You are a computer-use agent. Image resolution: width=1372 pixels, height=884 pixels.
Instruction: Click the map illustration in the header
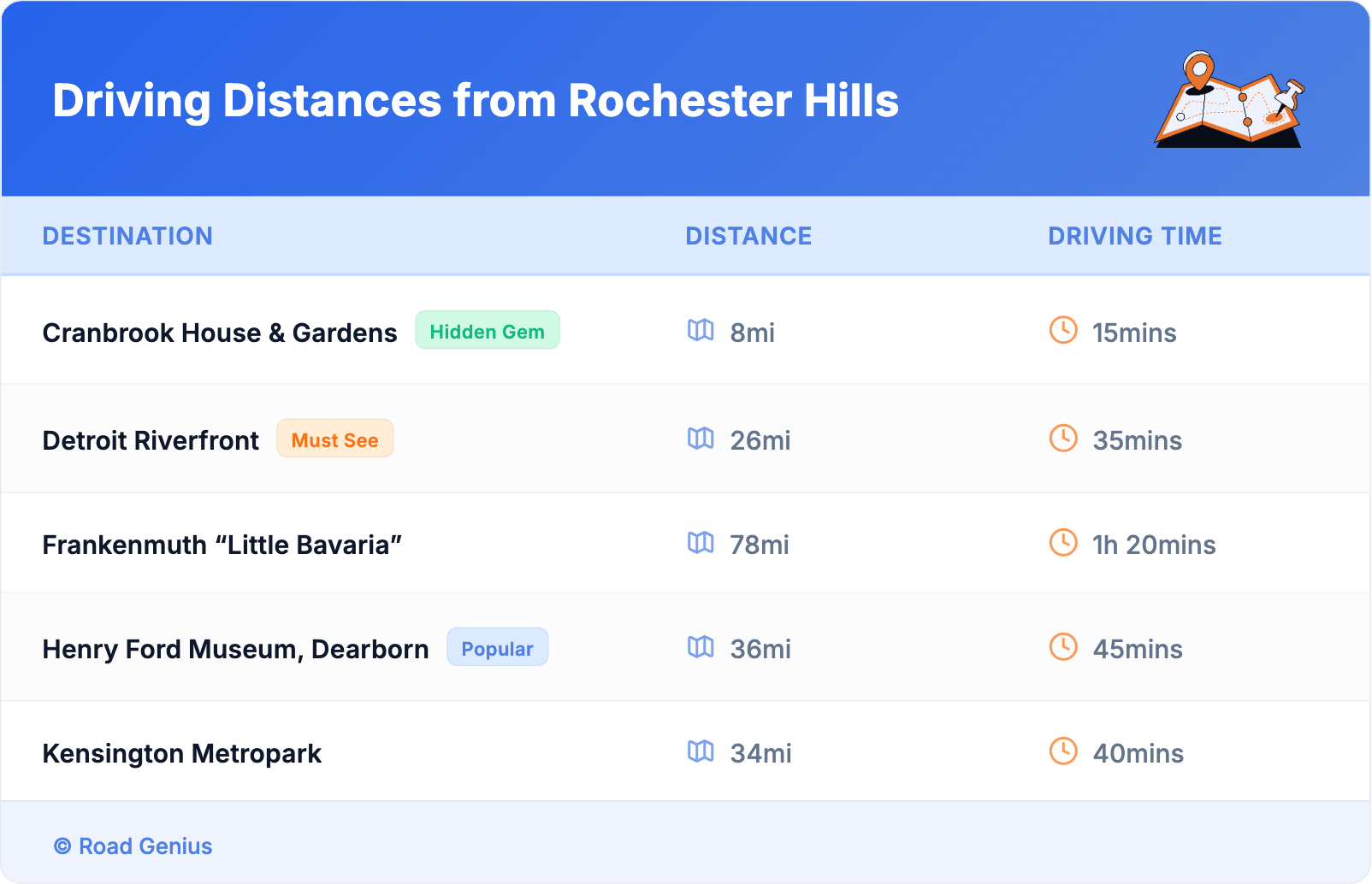coord(1229,101)
